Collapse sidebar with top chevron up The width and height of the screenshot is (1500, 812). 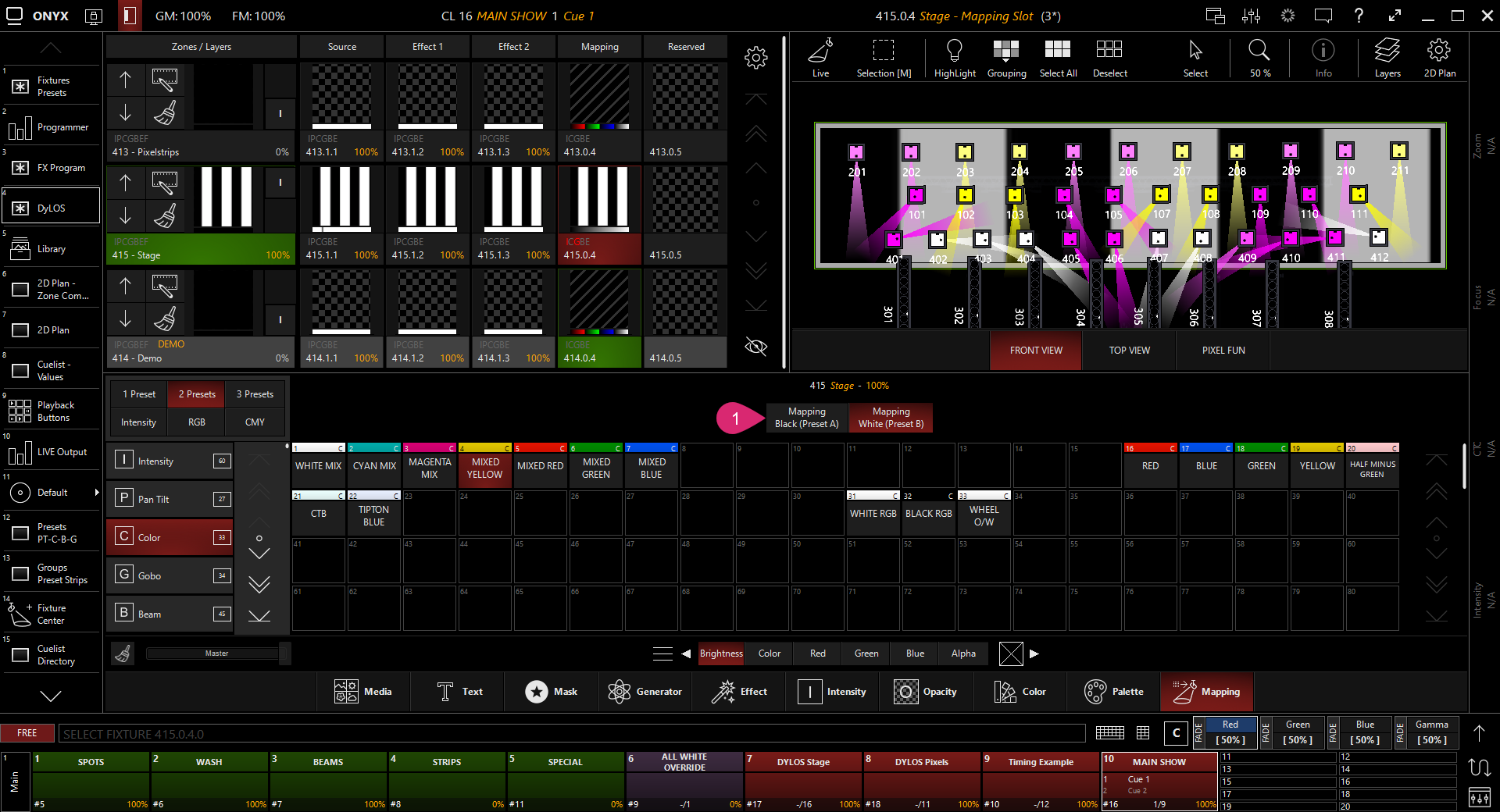(x=51, y=48)
